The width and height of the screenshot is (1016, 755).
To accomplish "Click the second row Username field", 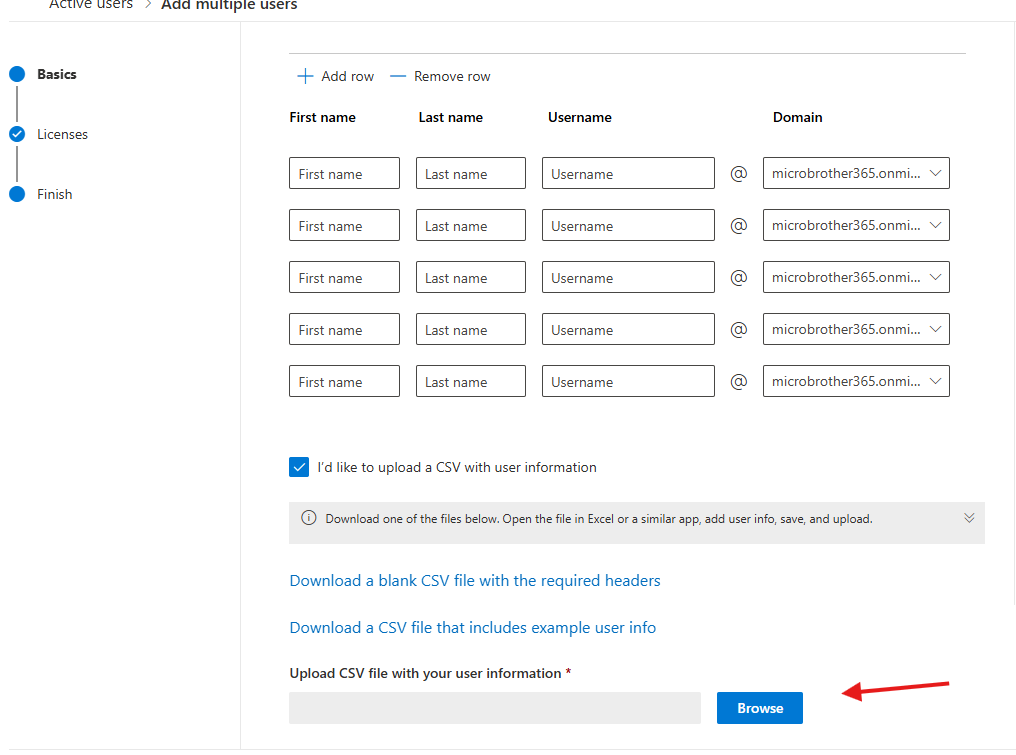I will tap(628, 225).
